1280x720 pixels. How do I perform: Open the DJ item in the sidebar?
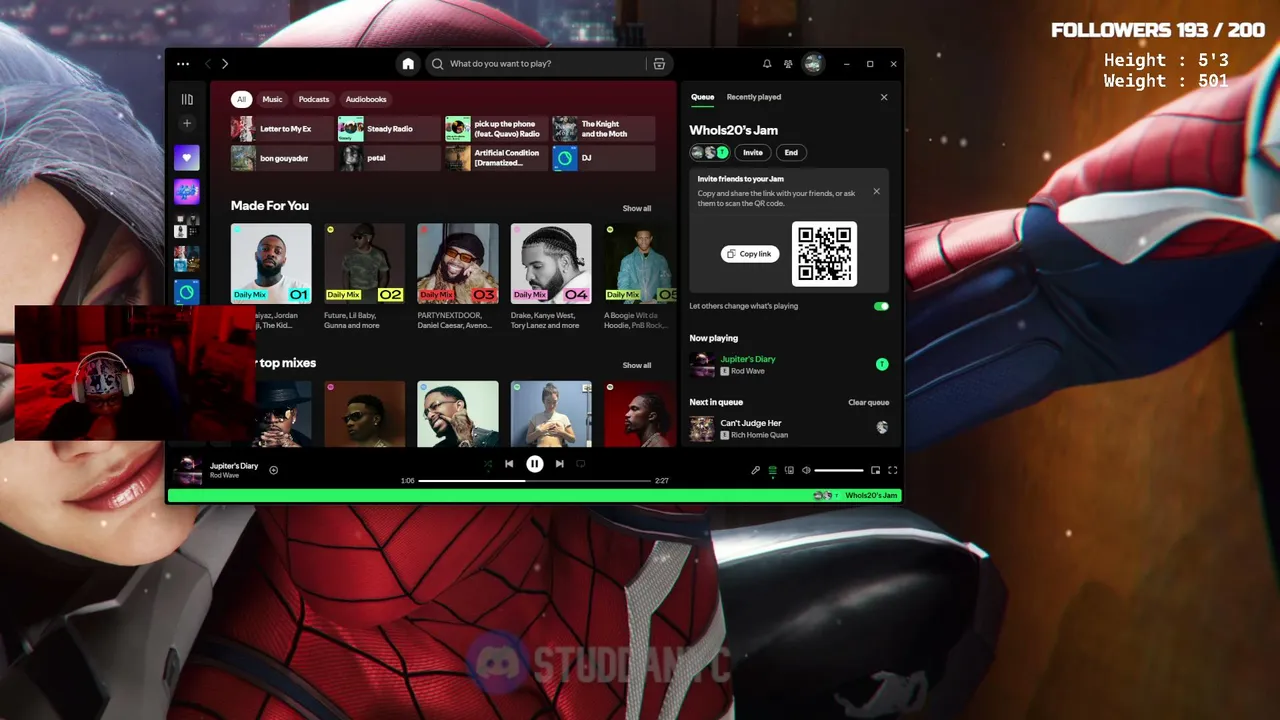click(187, 292)
